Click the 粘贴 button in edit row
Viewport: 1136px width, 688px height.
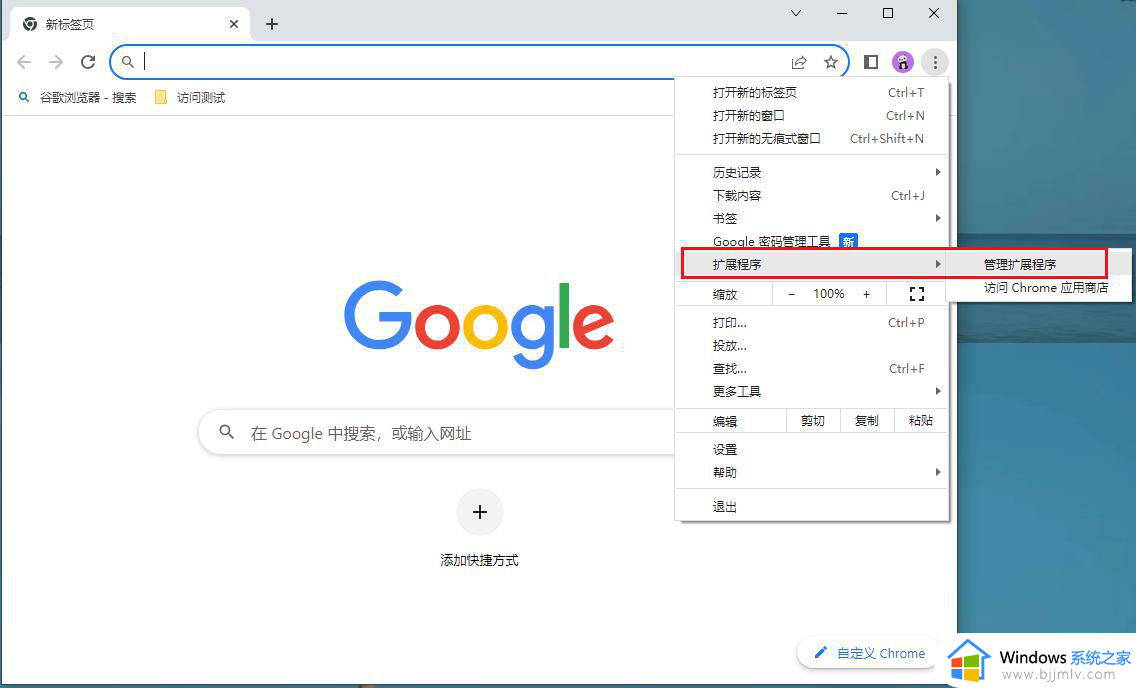pyautogui.click(x=920, y=421)
